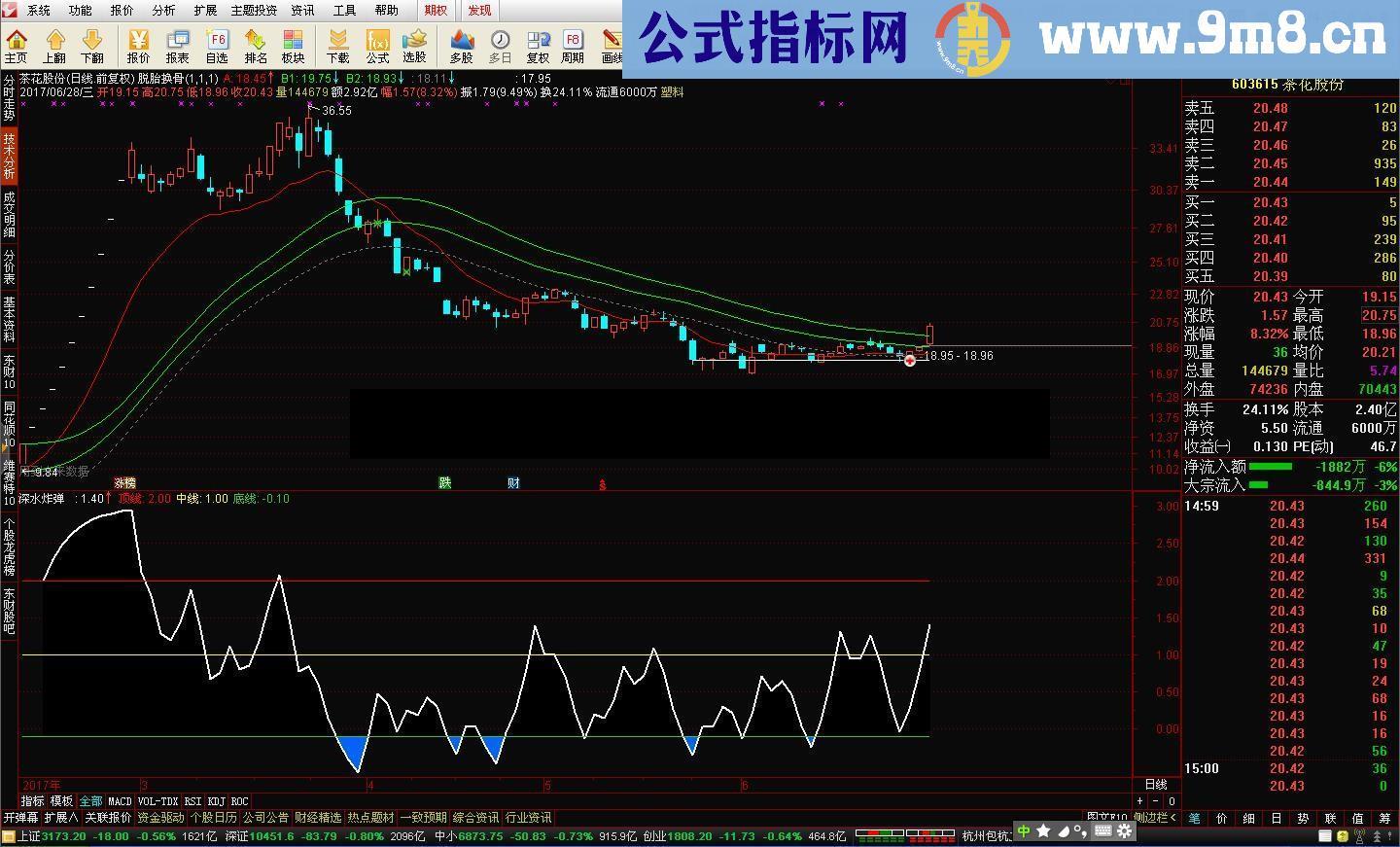
Task: Open the 日线 period selector
Action: 1155,785
